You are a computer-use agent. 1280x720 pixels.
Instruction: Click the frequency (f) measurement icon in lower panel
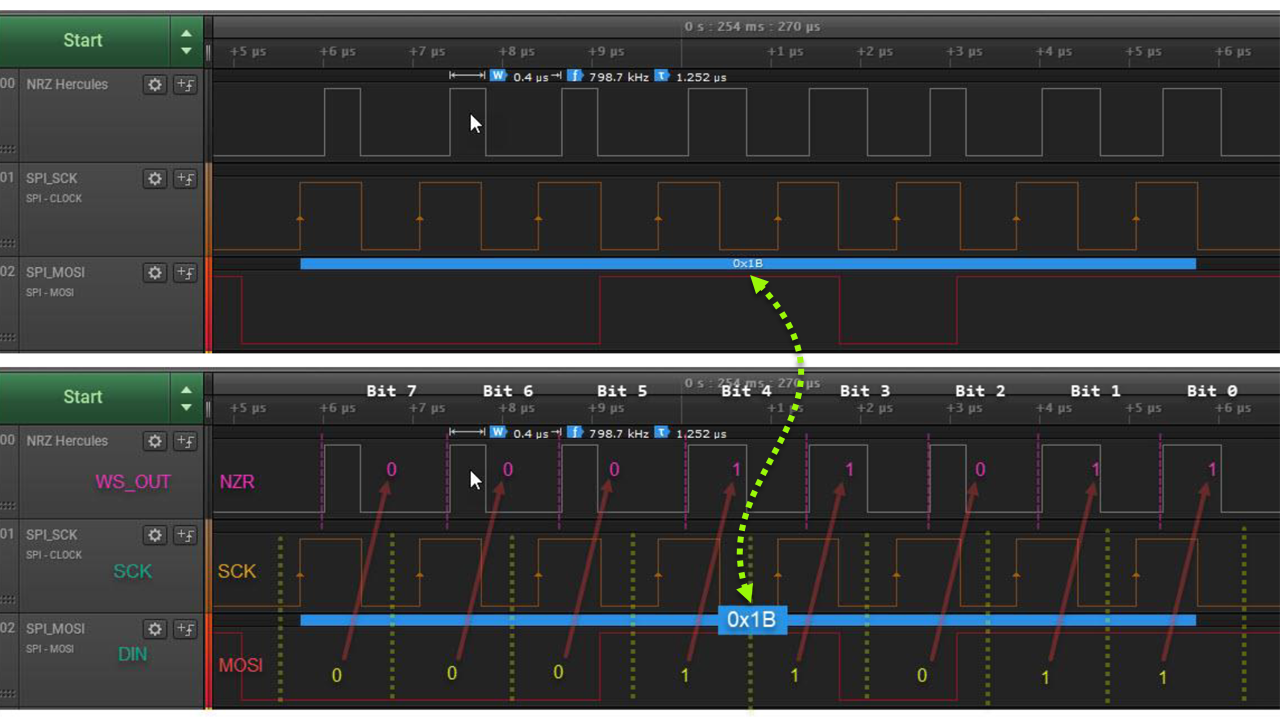[x=575, y=433]
